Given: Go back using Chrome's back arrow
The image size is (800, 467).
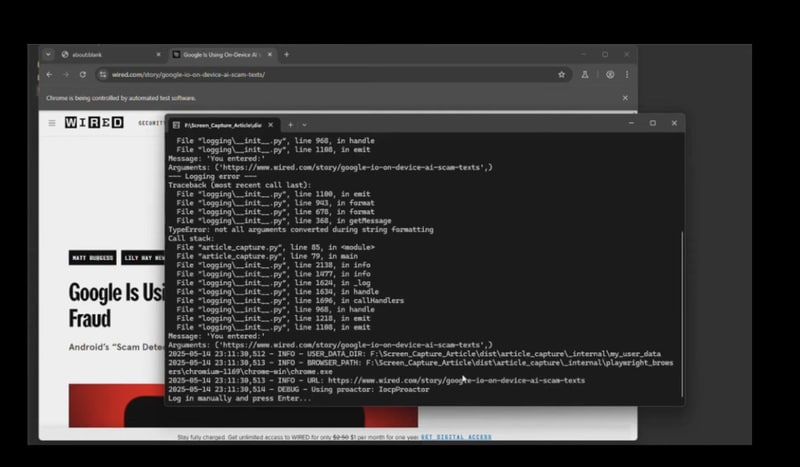Looking at the screenshot, I should (49, 75).
